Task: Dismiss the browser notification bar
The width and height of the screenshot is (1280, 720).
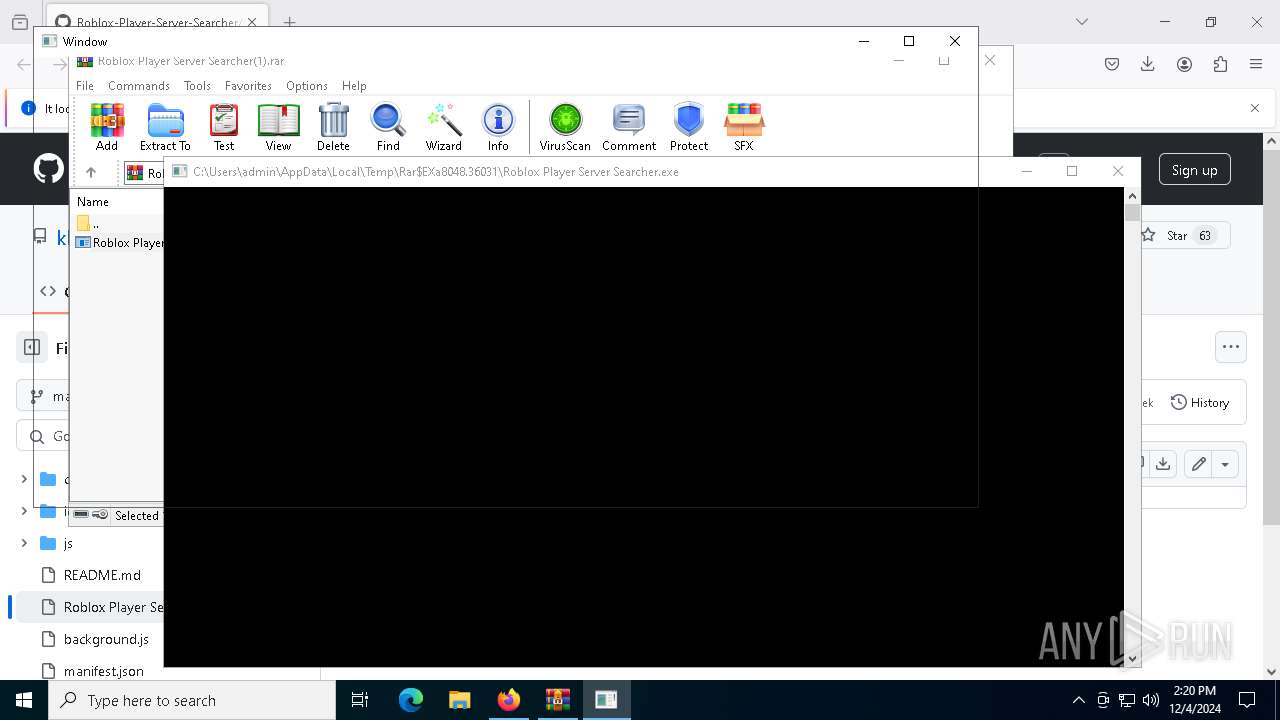Action: pyautogui.click(x=1255, y=108)
